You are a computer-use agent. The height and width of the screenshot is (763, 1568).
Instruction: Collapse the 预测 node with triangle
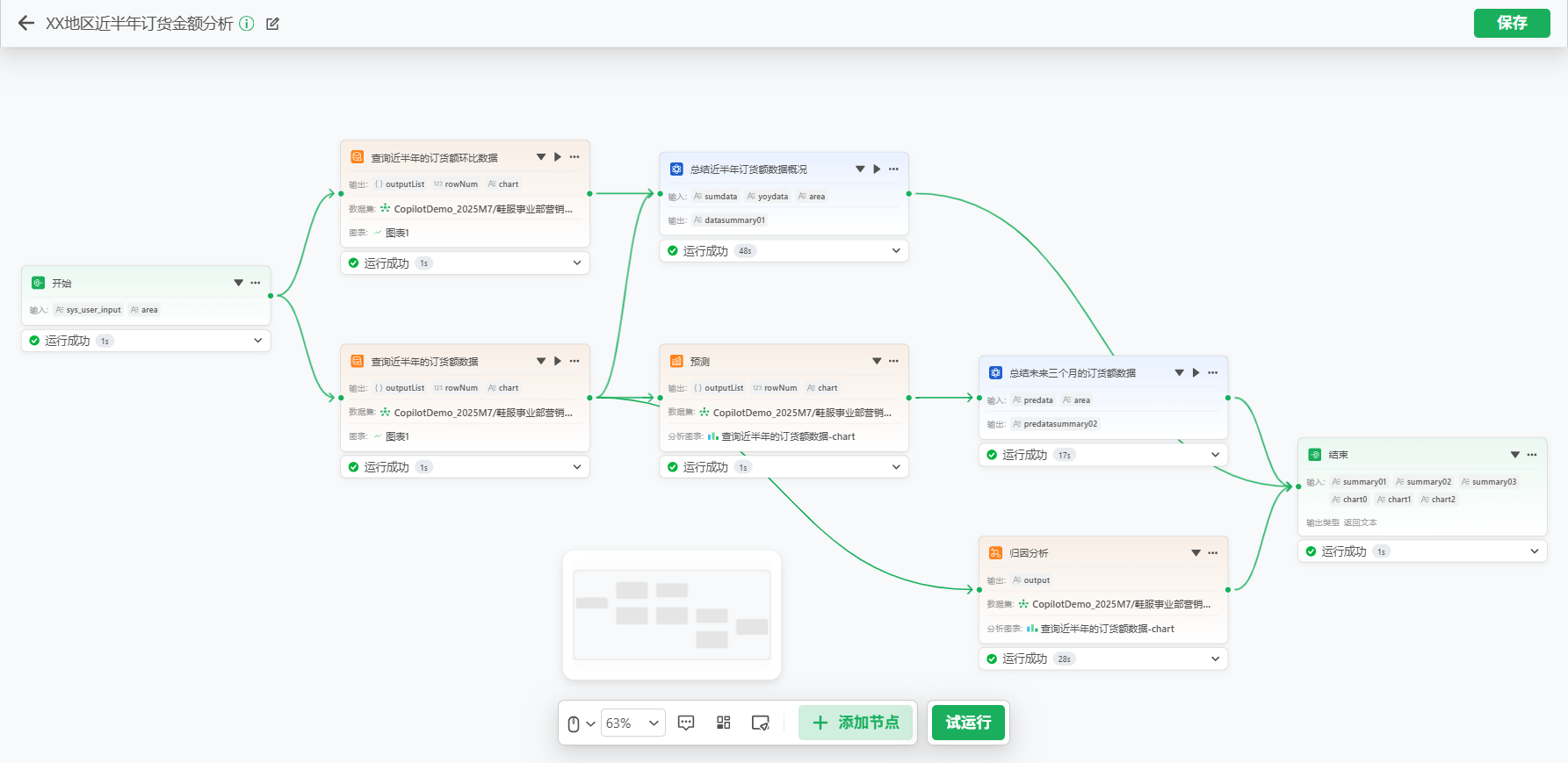pos(877,361)
